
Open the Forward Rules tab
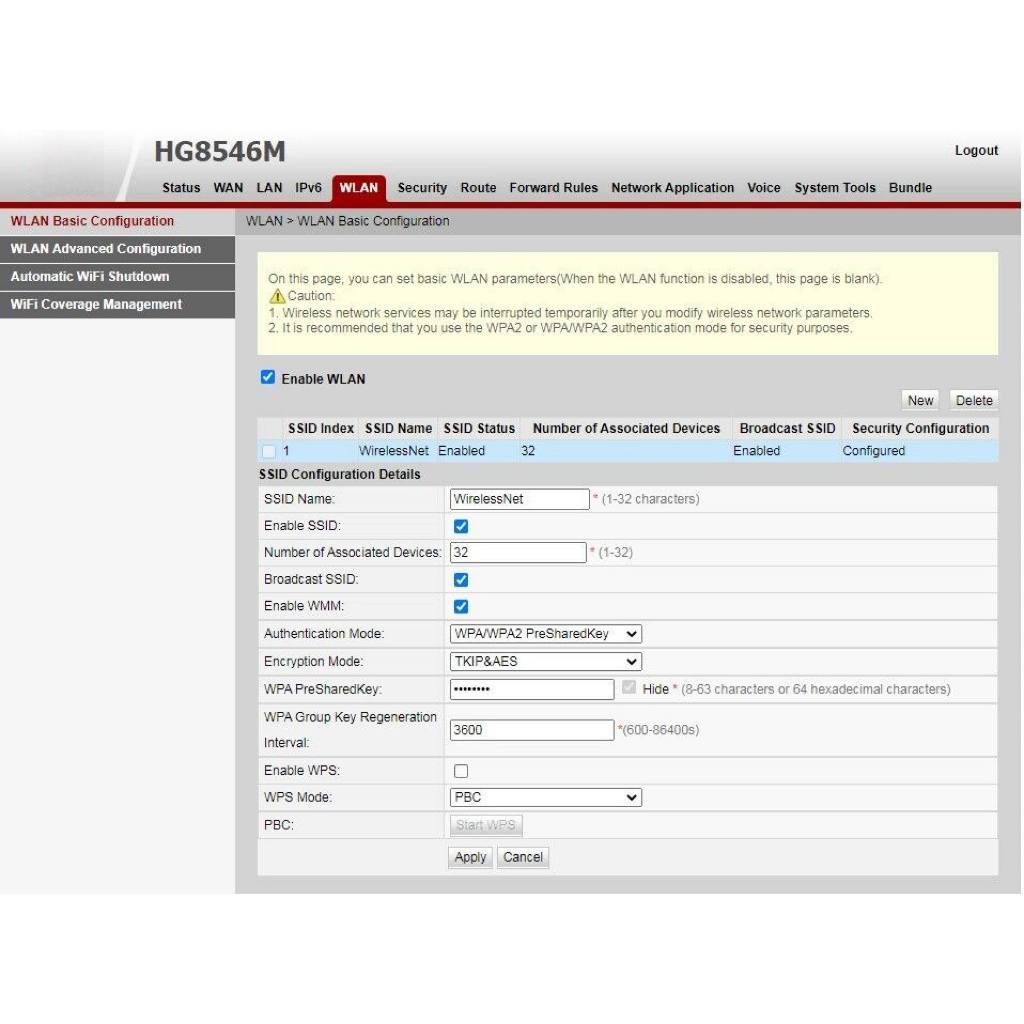click(553, 188)
